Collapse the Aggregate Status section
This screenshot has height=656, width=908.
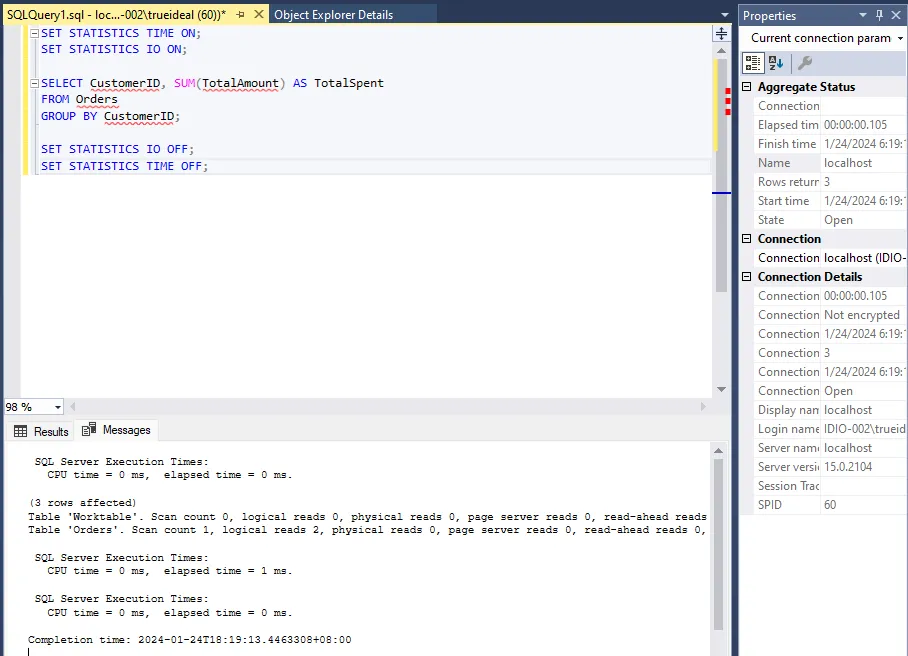tap(747, 87)
